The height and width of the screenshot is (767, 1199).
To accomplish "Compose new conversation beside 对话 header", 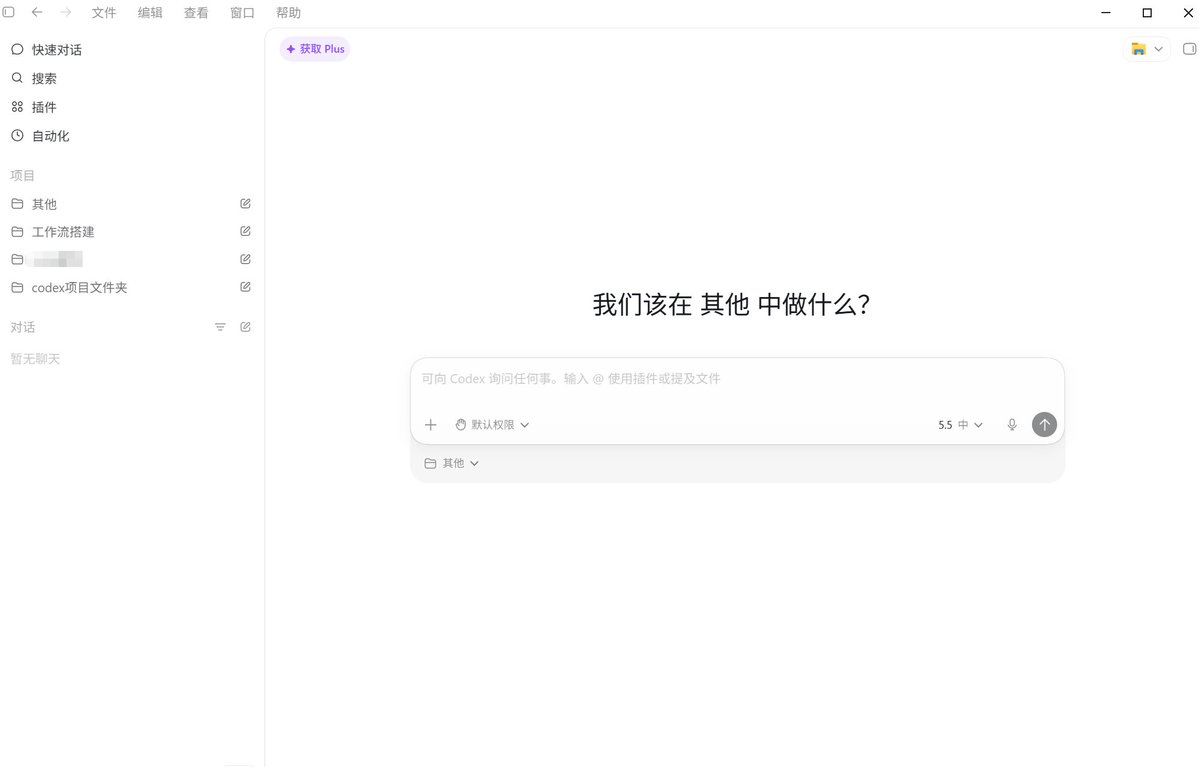I will pyautogui.click(x=245, y=327).
